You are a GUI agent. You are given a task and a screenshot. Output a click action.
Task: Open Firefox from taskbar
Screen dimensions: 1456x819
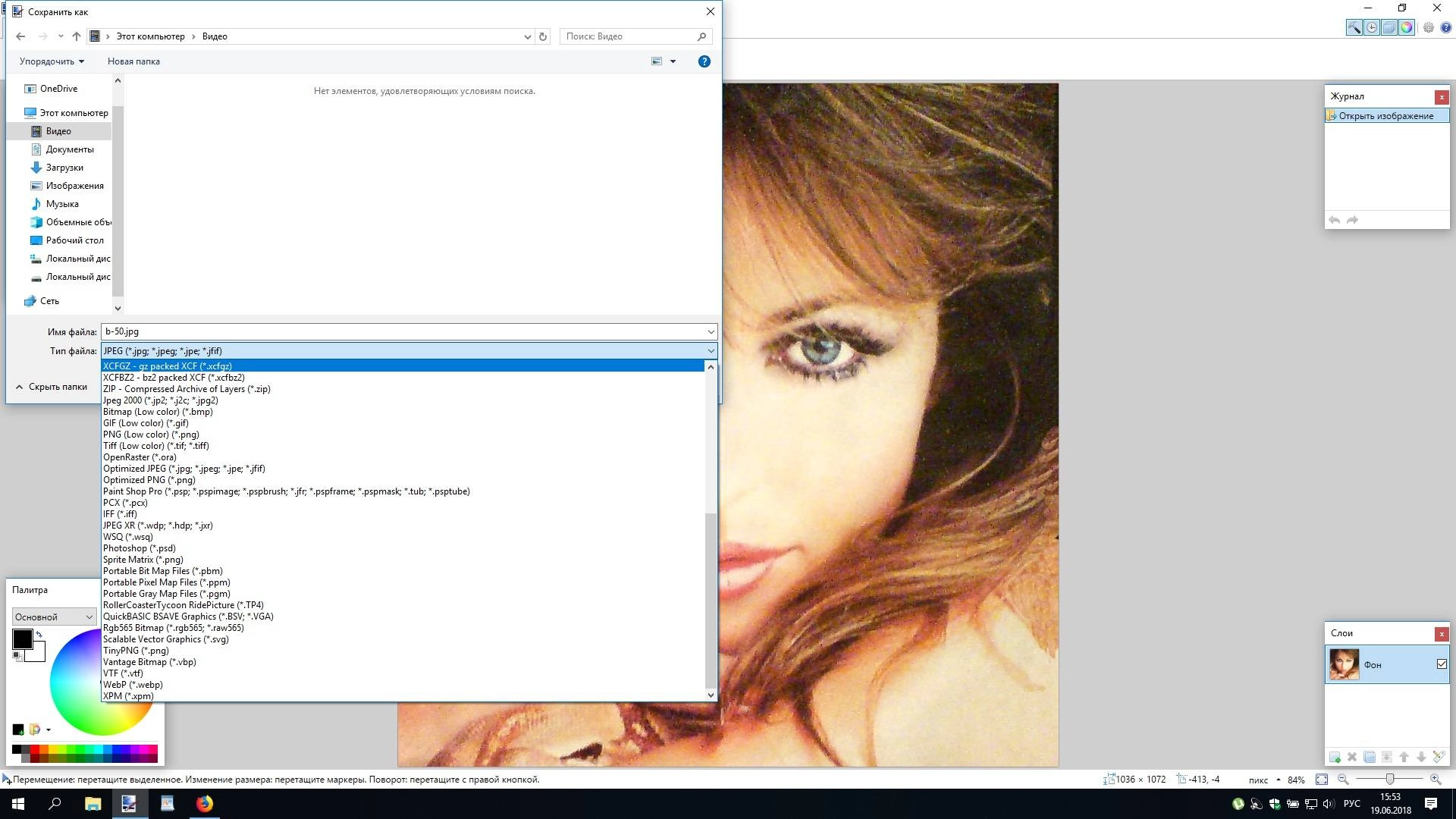coord(205,804)
